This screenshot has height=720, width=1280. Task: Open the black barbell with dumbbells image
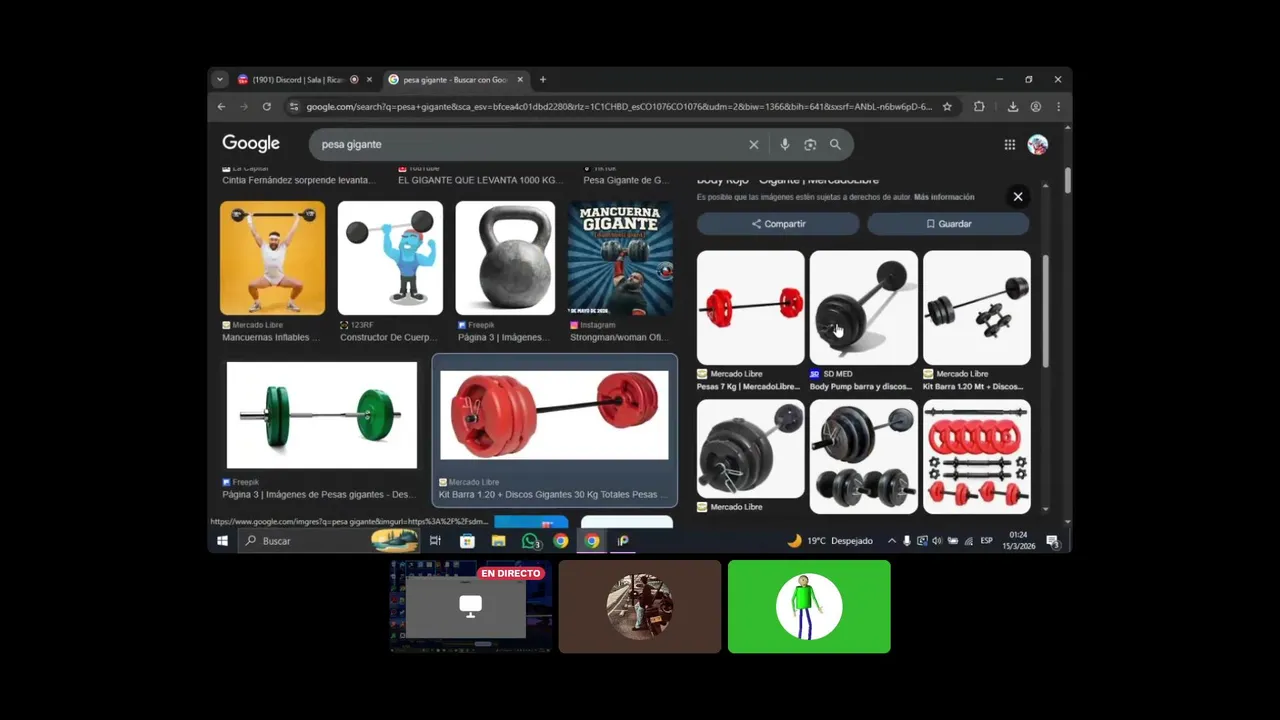(863, 456)
